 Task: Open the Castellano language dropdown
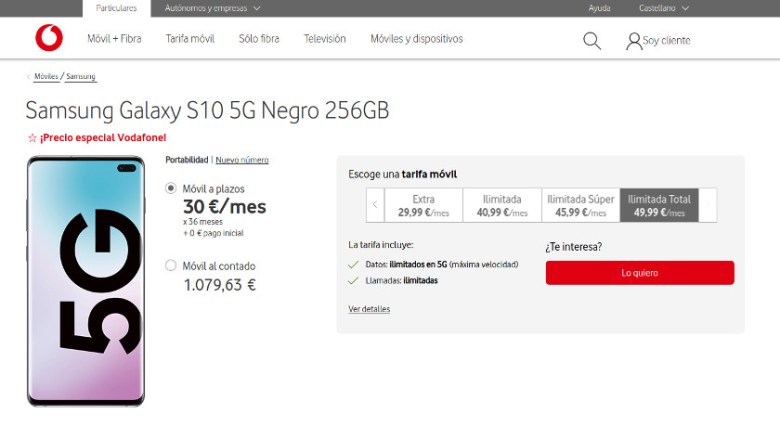pyautogui.click(x=664, y=8)
